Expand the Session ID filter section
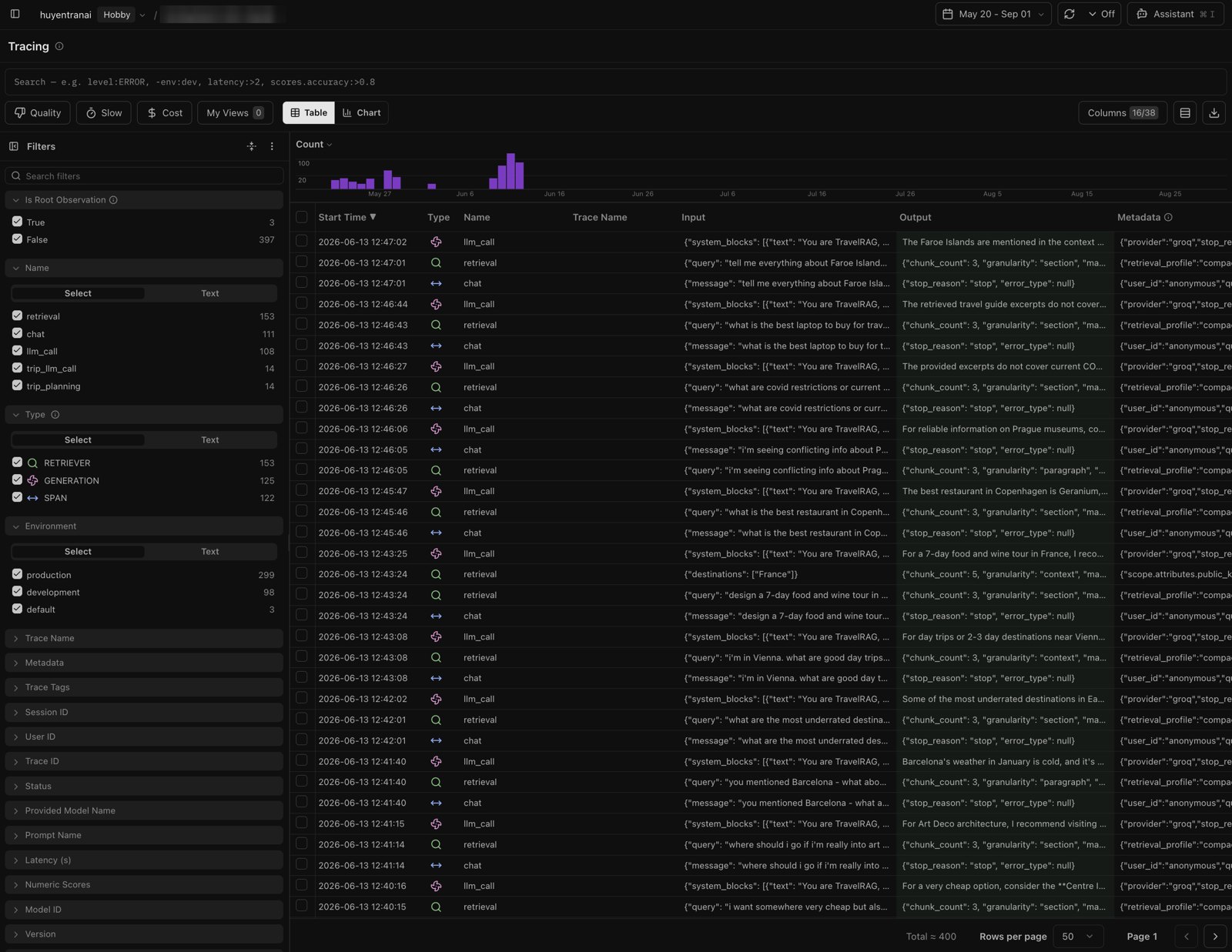This screenshot has height=952, width=1232. [144, 713]
